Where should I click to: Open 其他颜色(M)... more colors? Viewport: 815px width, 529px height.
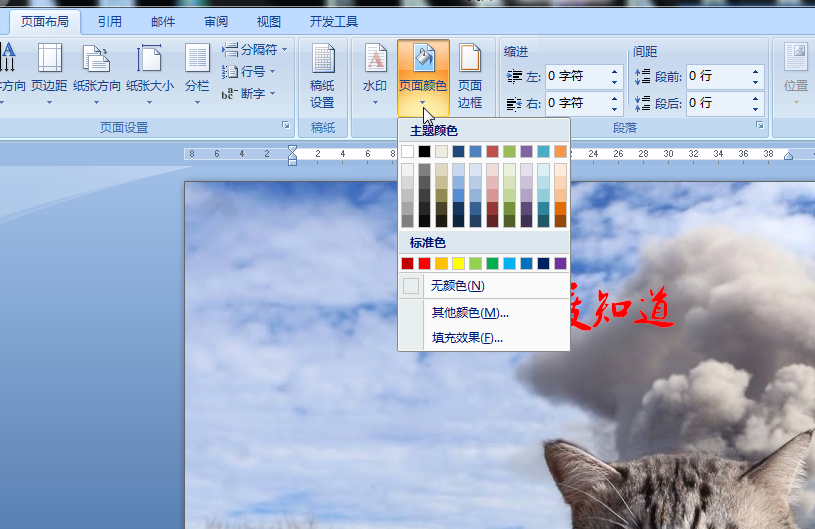click(484, 313)
